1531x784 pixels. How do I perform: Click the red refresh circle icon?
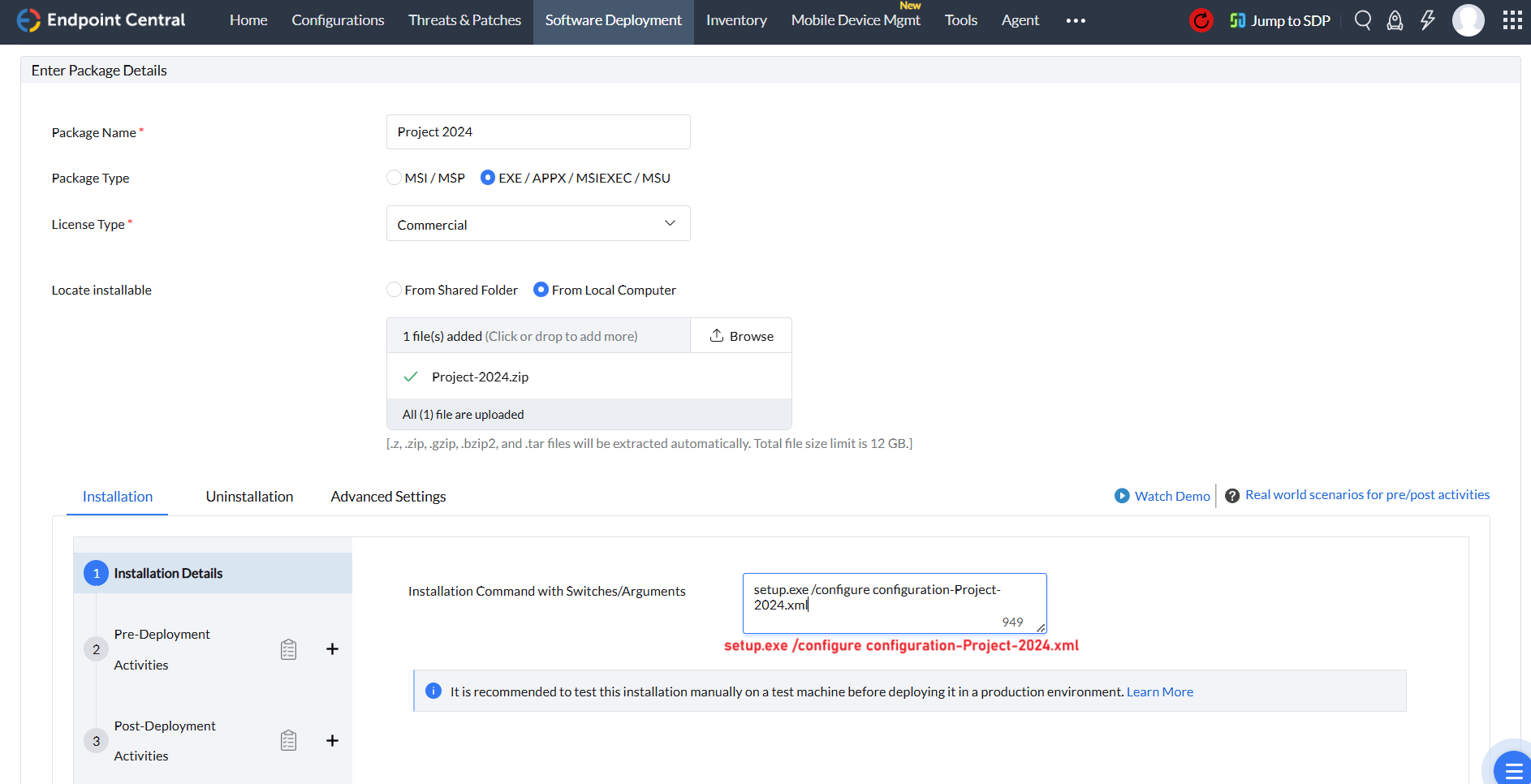coord(1201,20)
